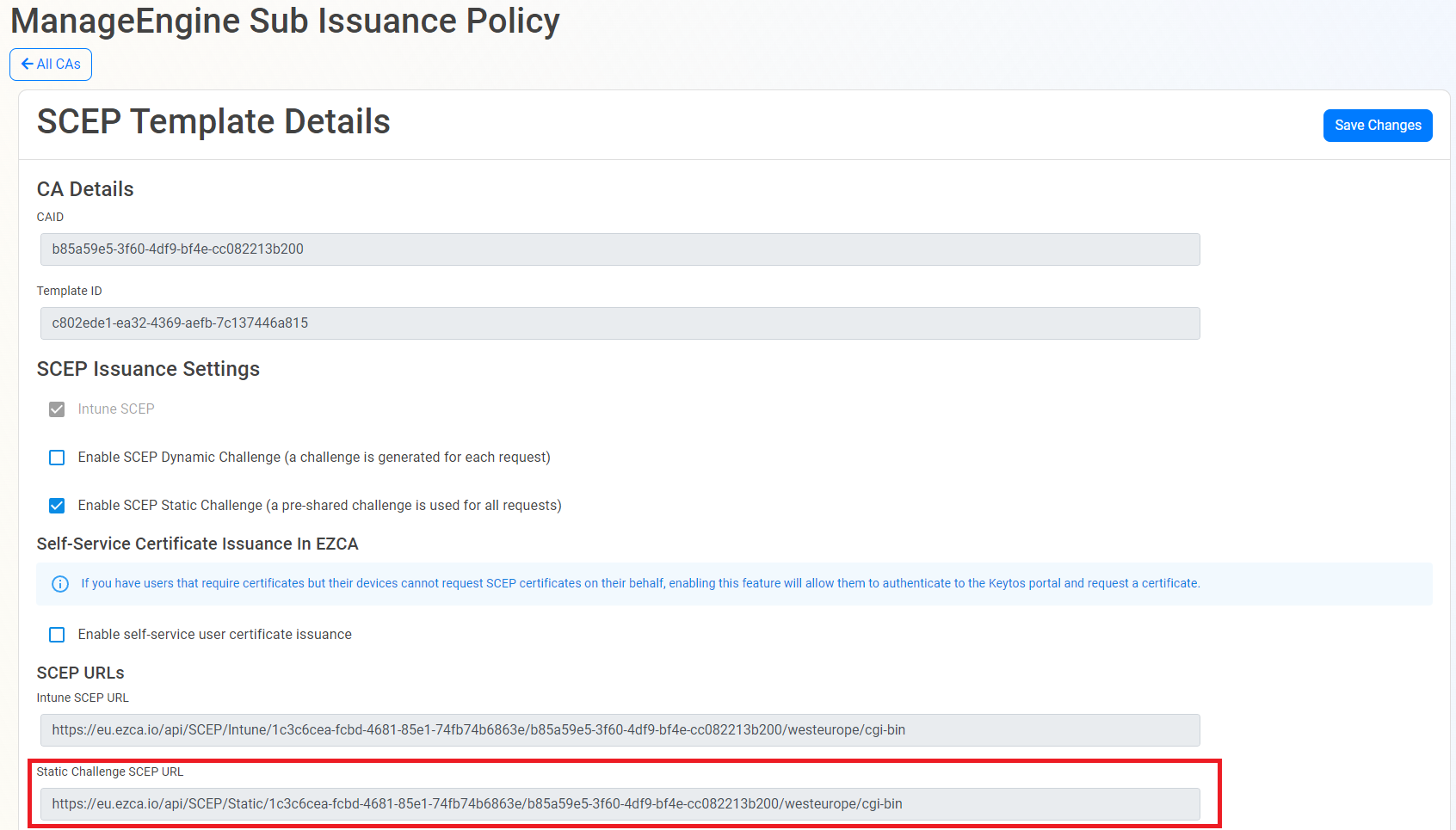Enable self-service user certificate issuance

click(x=57, y=635)
